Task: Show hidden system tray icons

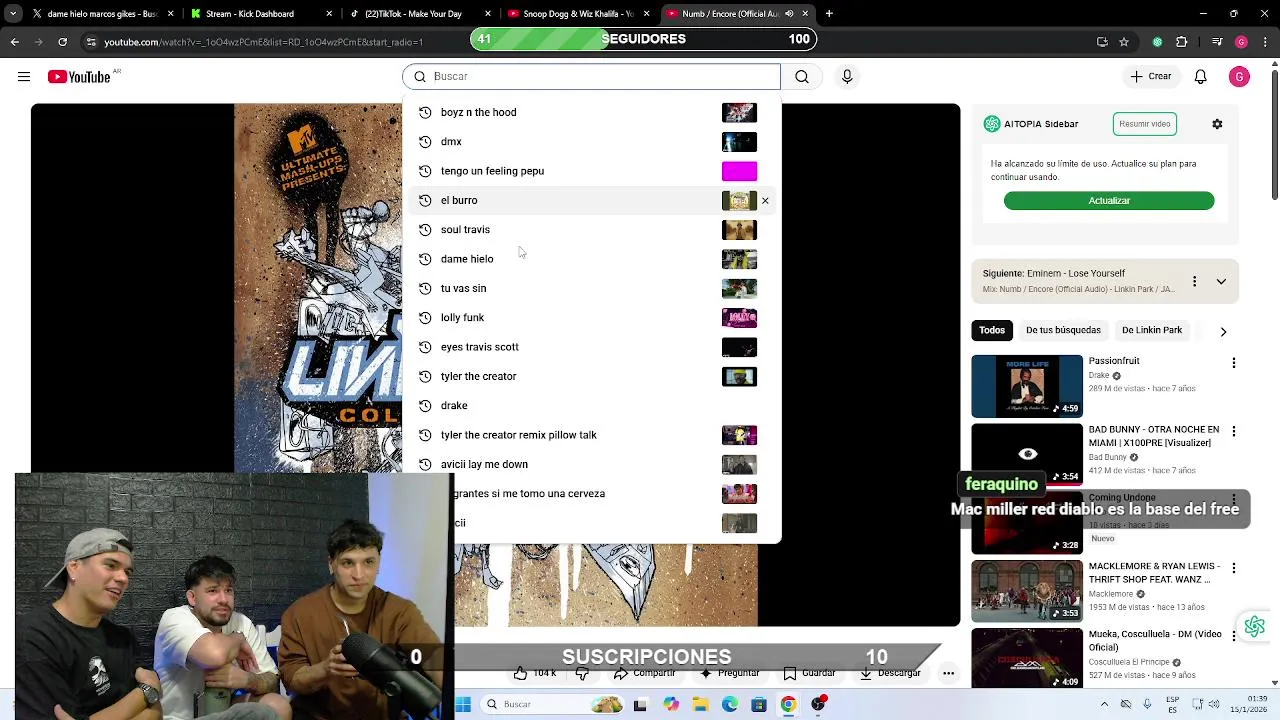Action: coord(1104,704)
